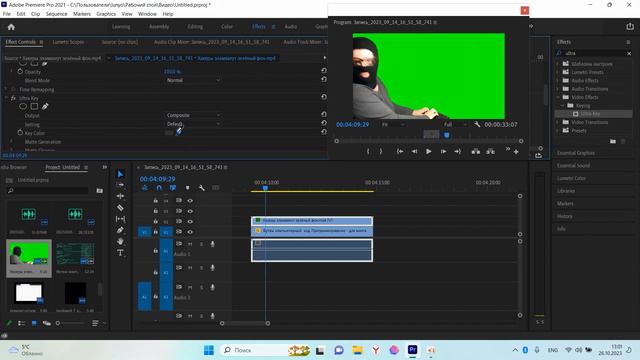Reset the Key Color parameter
Viewport: 640px width, 360px height.
point(324,132)
